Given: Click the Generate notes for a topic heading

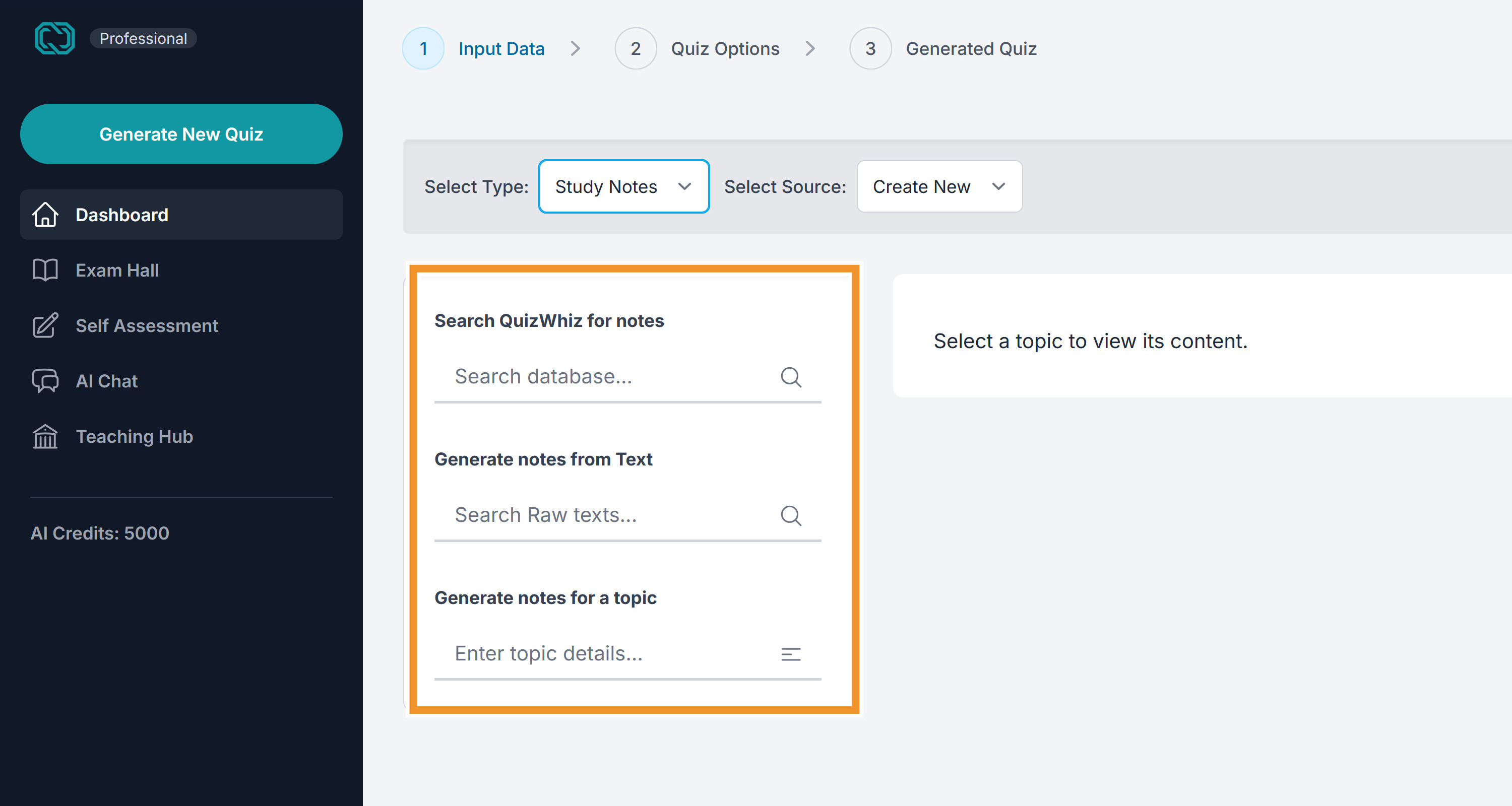Looking at the screenshot, I should 545,598.
